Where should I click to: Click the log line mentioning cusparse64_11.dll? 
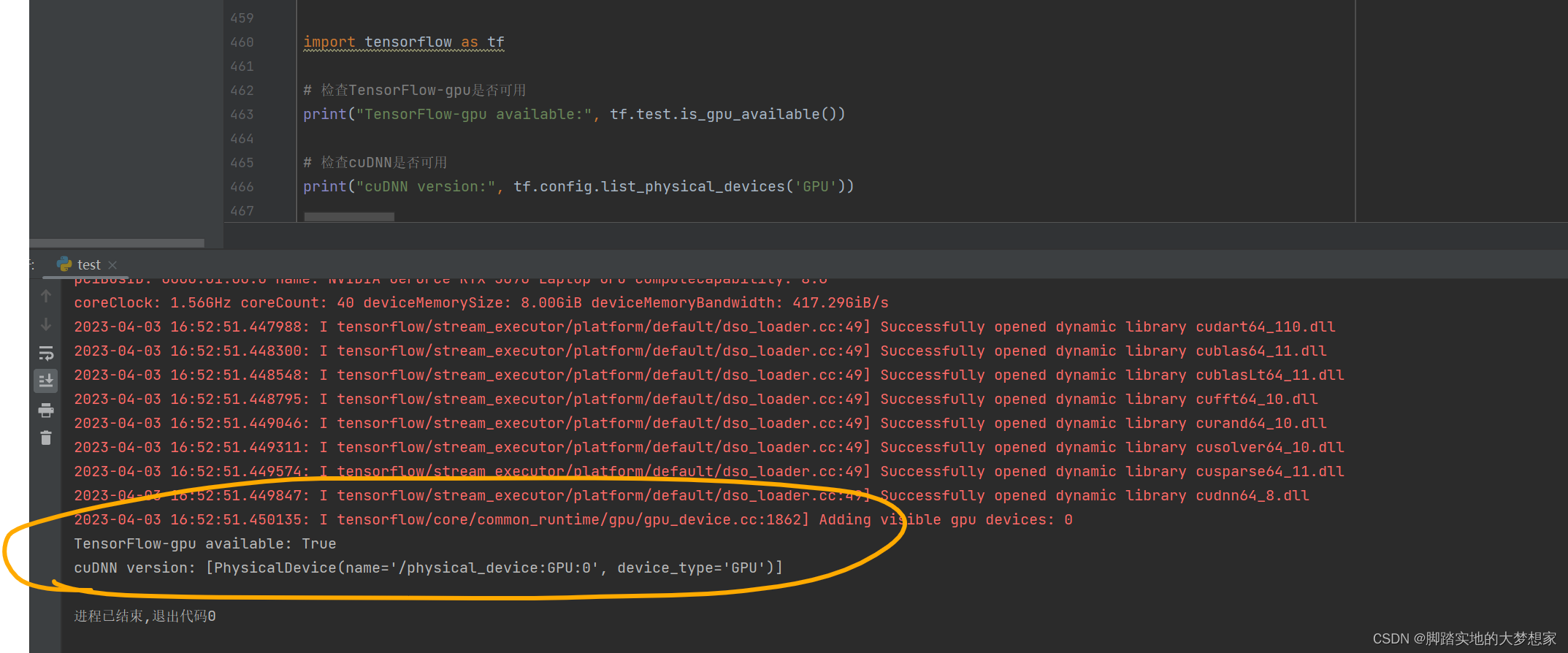[x=709, y=472]
